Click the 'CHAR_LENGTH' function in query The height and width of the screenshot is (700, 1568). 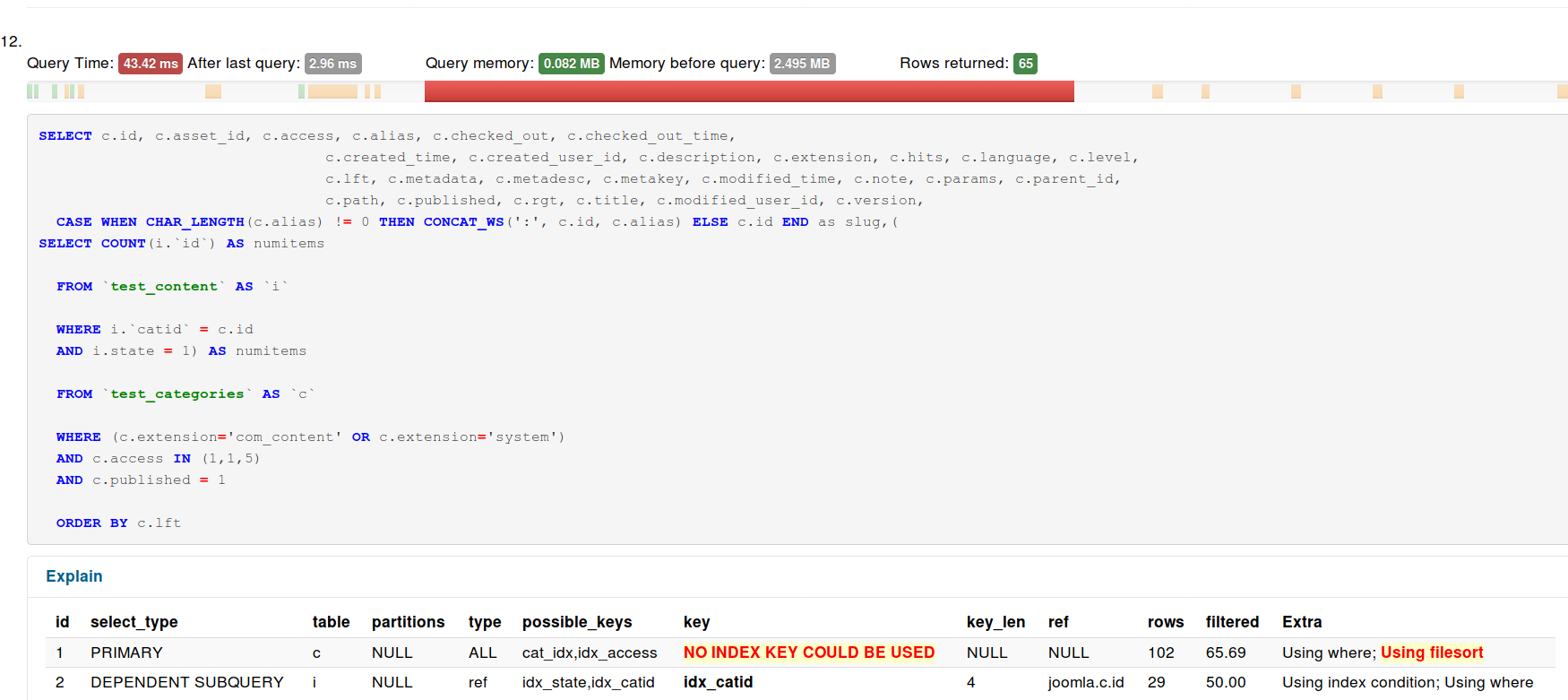pyautogui.click(x=194, y=221)
